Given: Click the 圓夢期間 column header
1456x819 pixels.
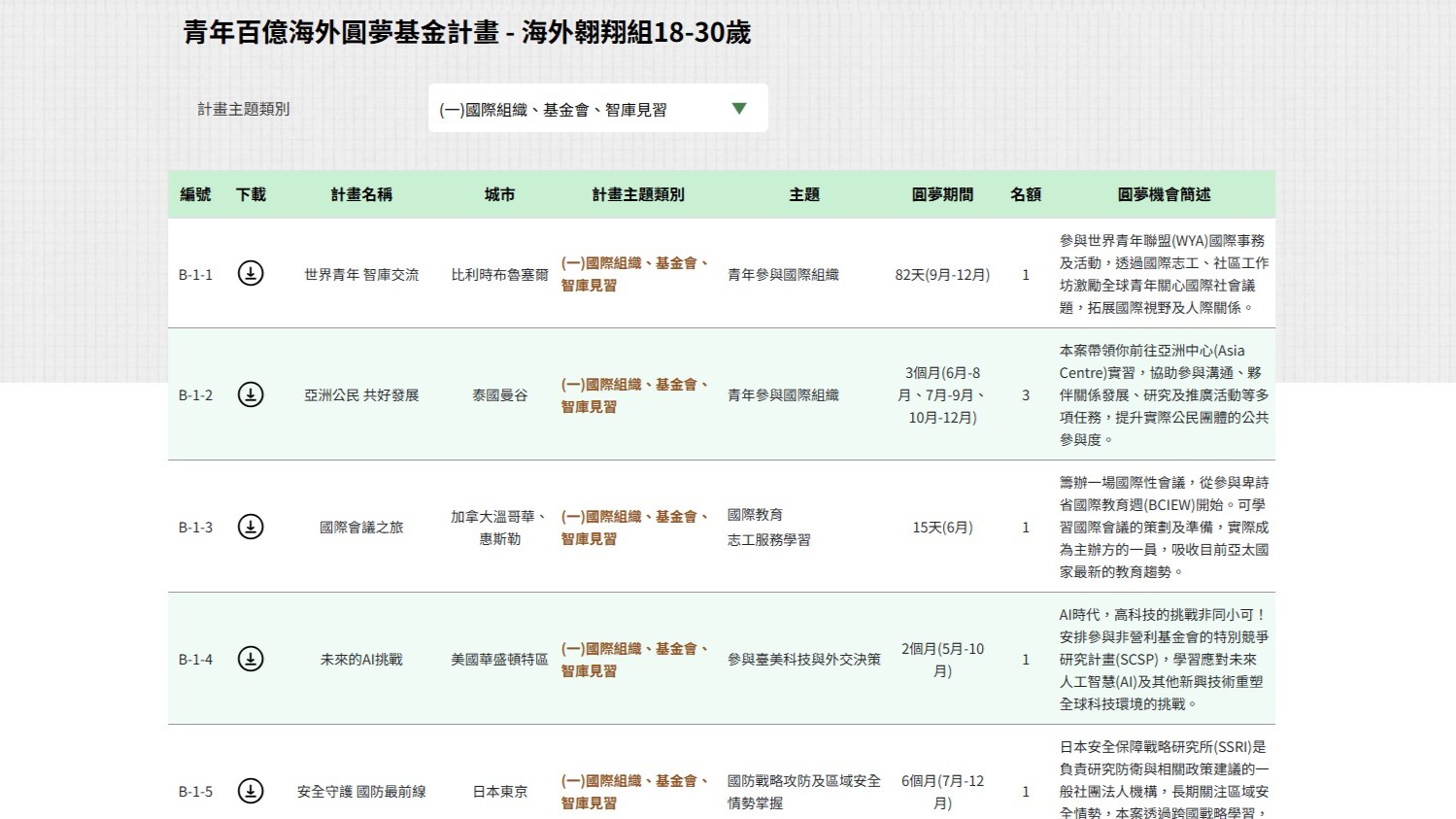Looking at the screenshot, I should 942,194.
